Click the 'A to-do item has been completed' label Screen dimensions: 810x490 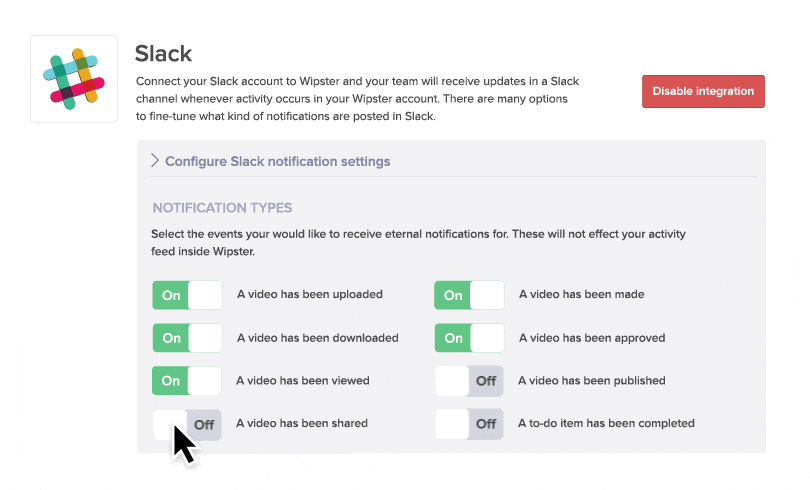pyautogui.click(x=606, y=424)
